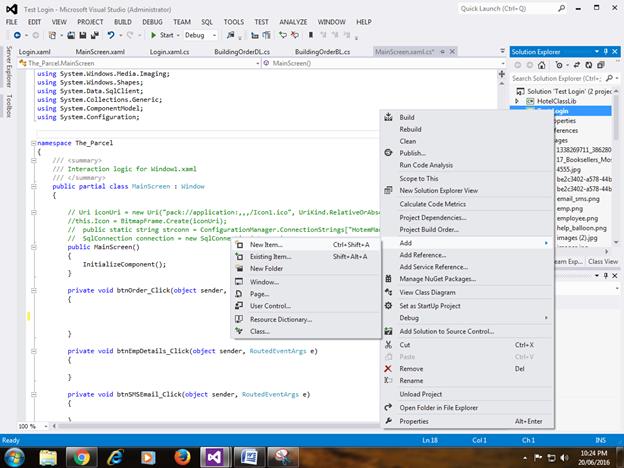The width and height of the screenshot is (624, 468).
Task: Select Add Reference… in the context menu
Action: pyautogui.click(x=423, y=254)
